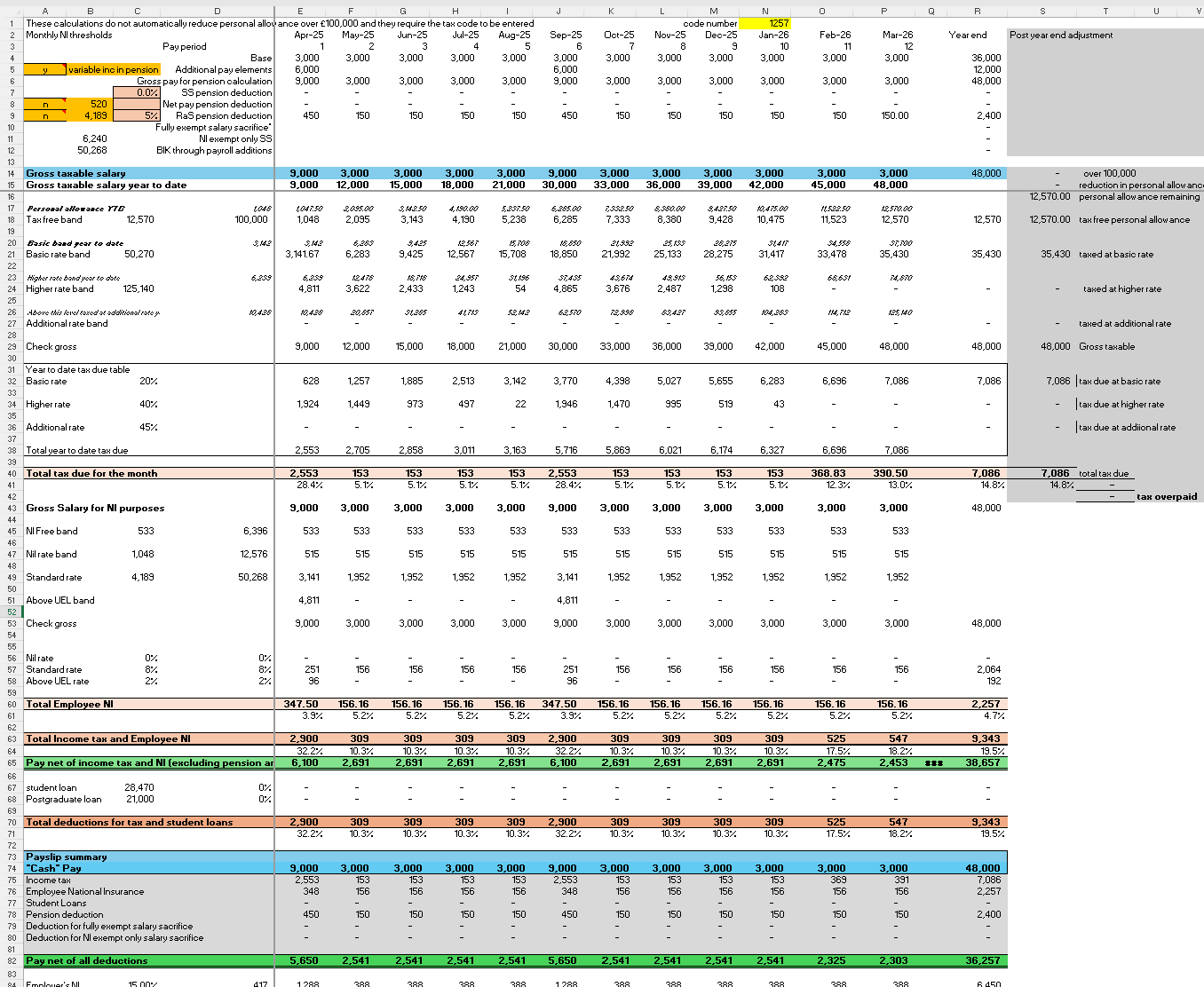Select row header 60
Viewport: 1204px width, 987px height.
coord(12,704)
